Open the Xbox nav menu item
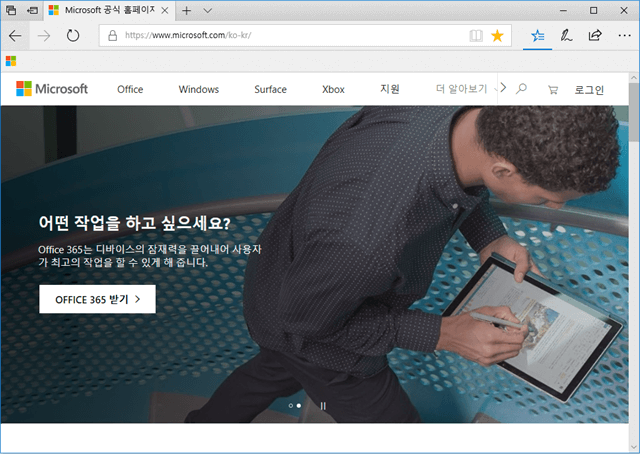Viewport: 640px width, 454px height. click(333, 89)
